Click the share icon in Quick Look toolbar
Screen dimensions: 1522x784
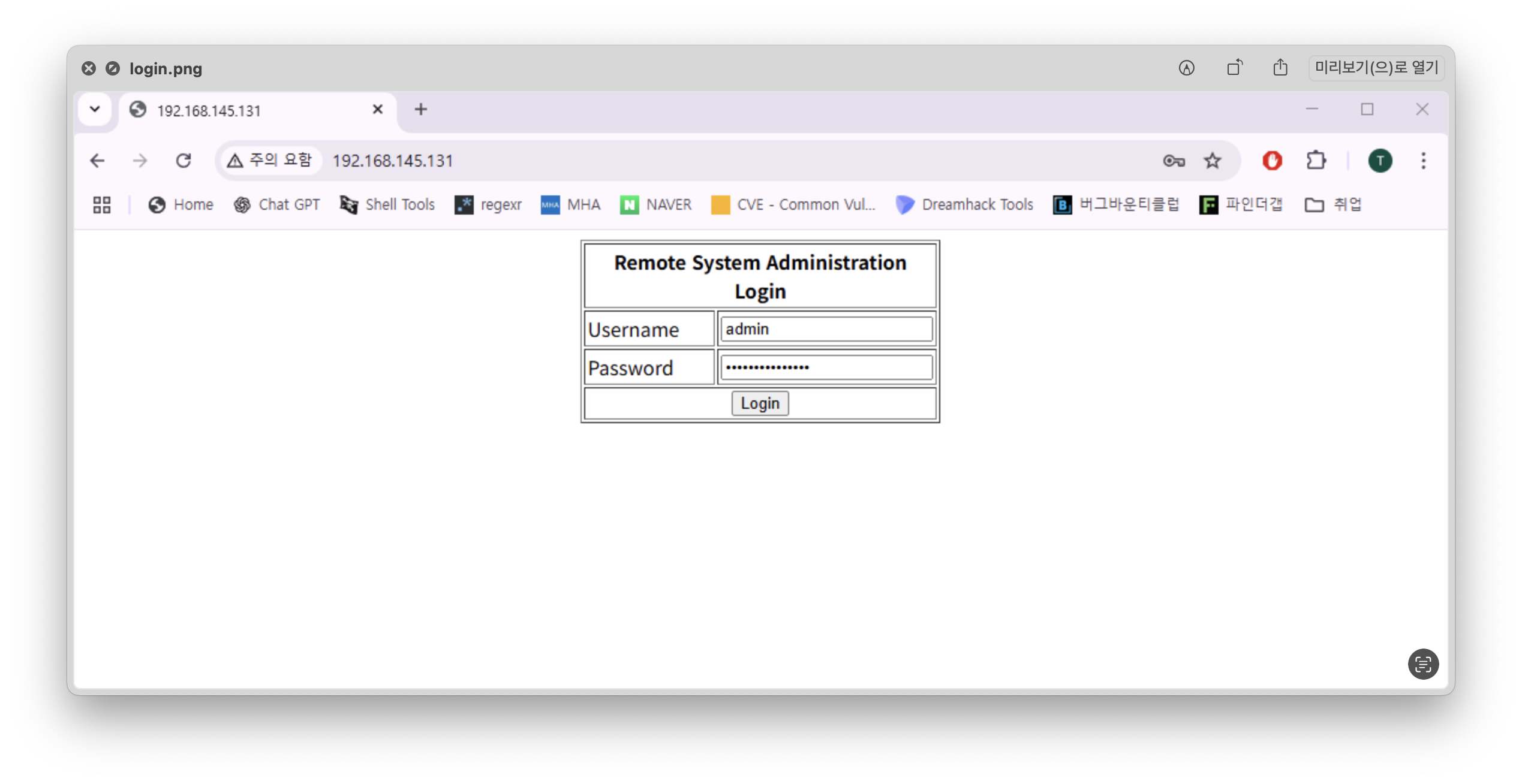[x=1280, y=68]
